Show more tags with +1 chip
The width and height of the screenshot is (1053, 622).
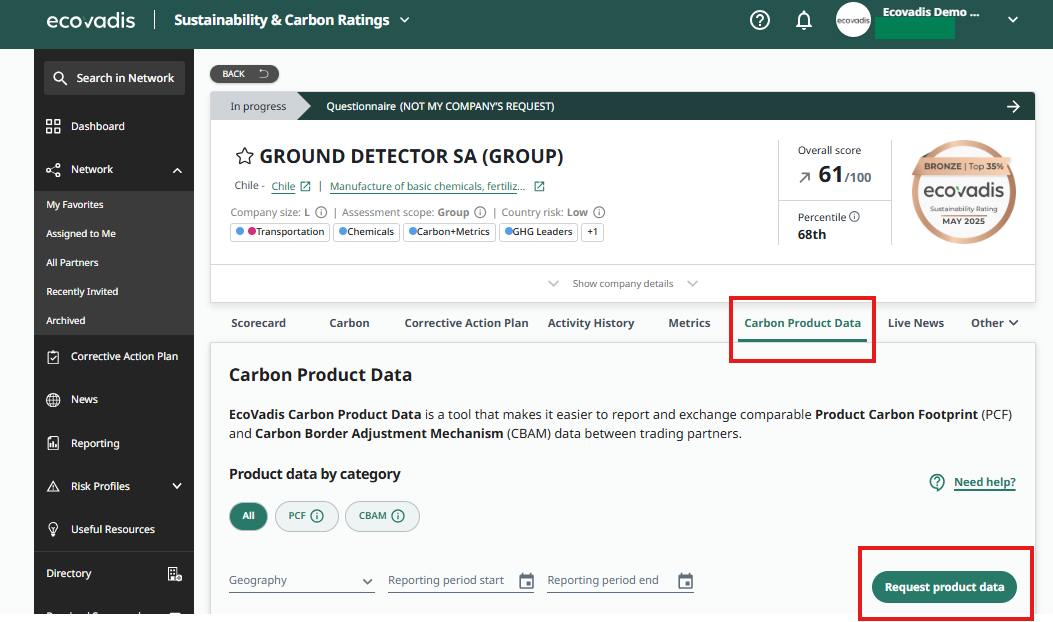pyautogui.click(x=592, y=232)
